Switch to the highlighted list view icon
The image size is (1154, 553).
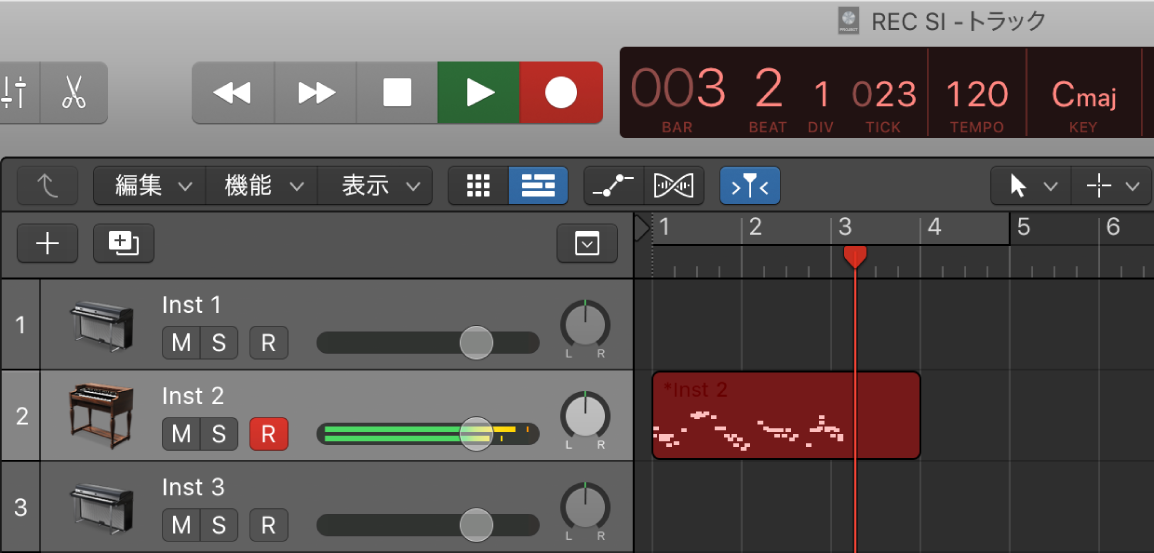pyautogui.click(x=538, y=186)
